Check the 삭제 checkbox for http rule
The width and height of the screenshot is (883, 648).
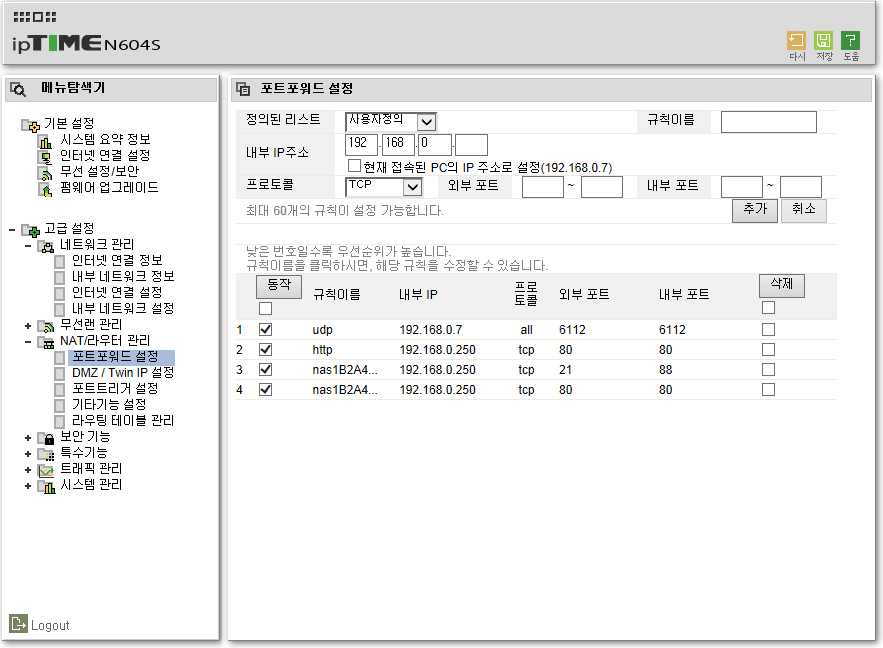pyautogui.click(x=768, y=350)
